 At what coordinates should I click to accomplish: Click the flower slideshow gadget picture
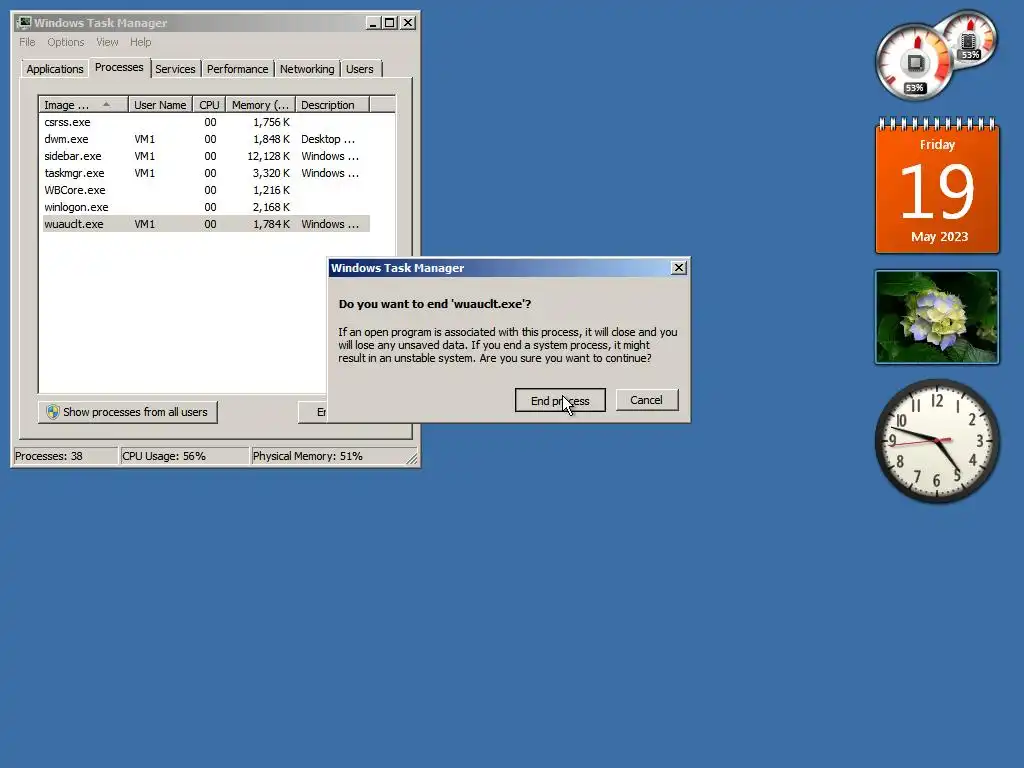click(x=937, y=317)
